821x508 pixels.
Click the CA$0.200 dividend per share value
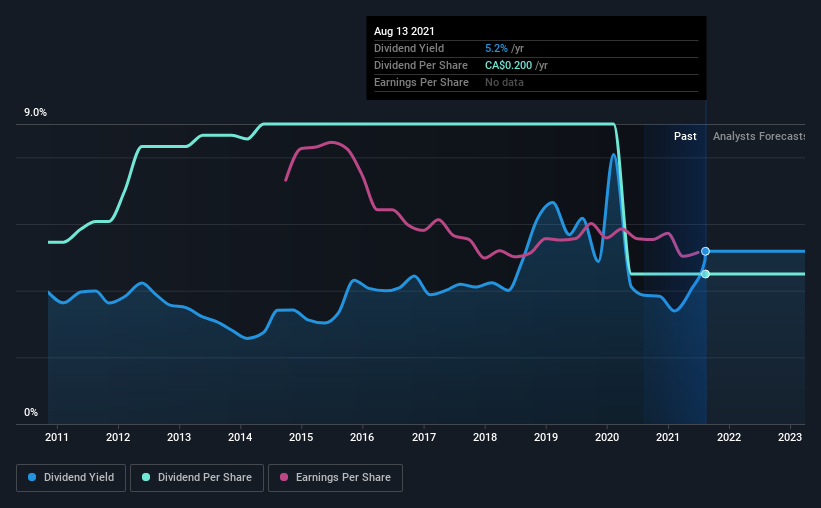(x=508, y=65)
